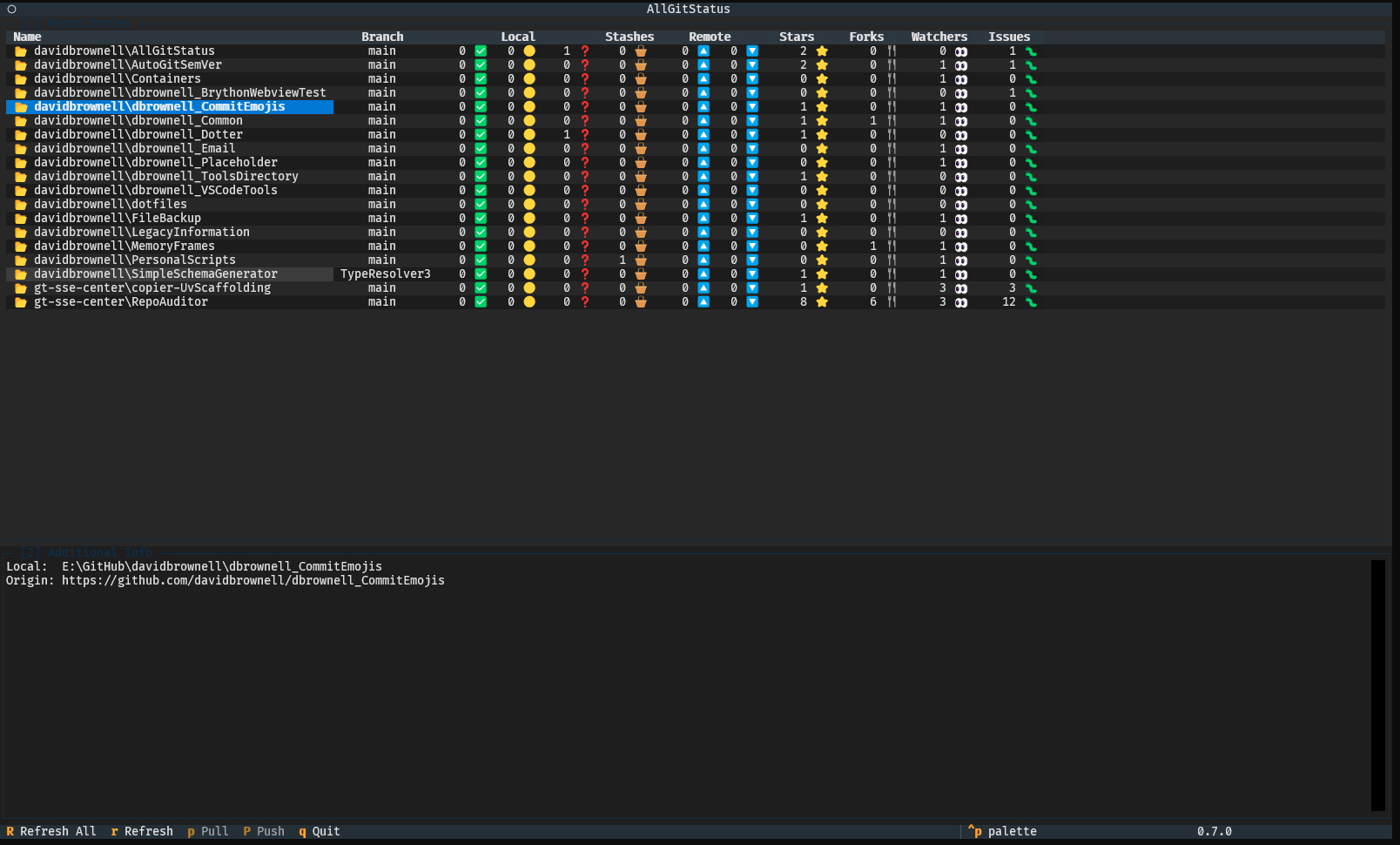Click the fork icon in RepoAuditor row

click(x=892, y=302)
